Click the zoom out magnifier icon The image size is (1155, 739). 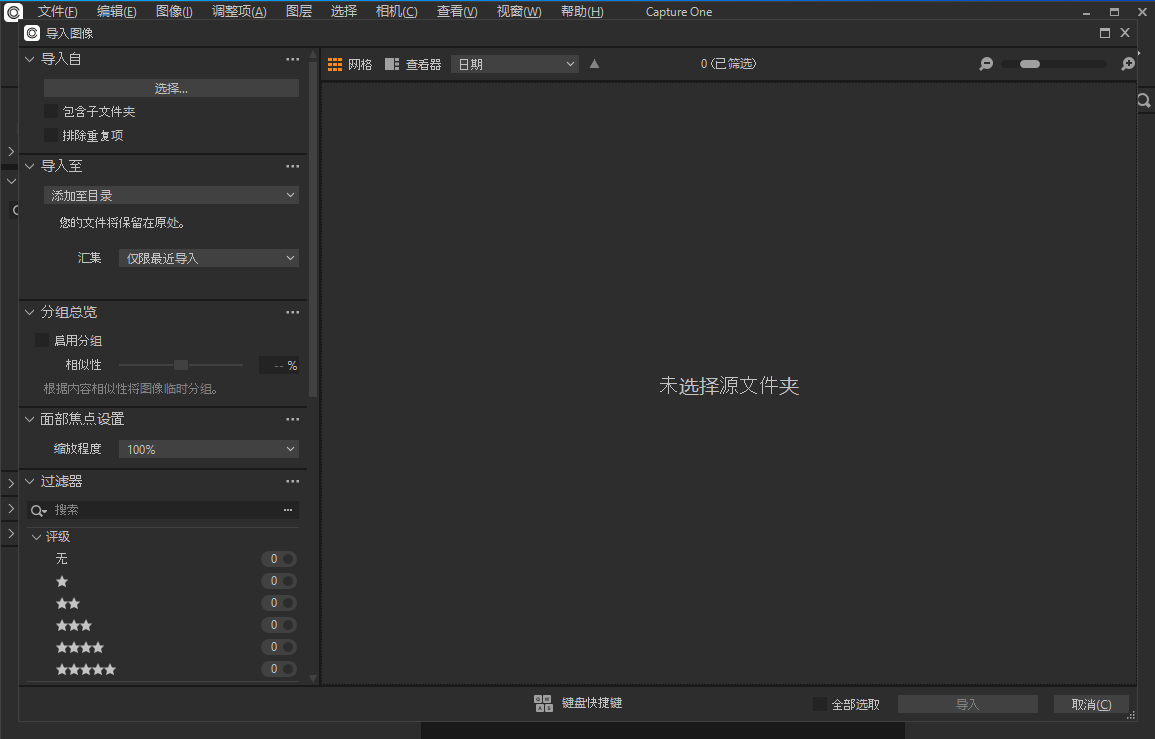[985, 63]
